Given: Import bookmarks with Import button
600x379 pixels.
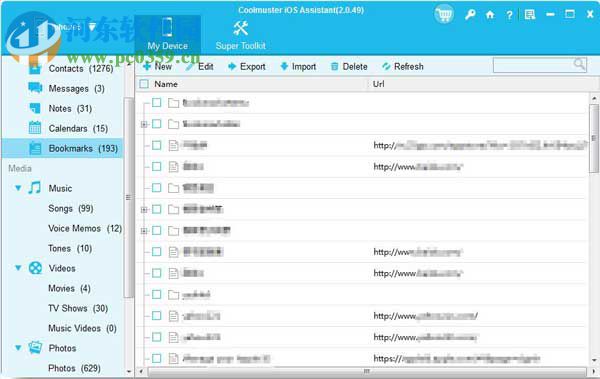Looking at the screenshot, I should coord(298,67).
